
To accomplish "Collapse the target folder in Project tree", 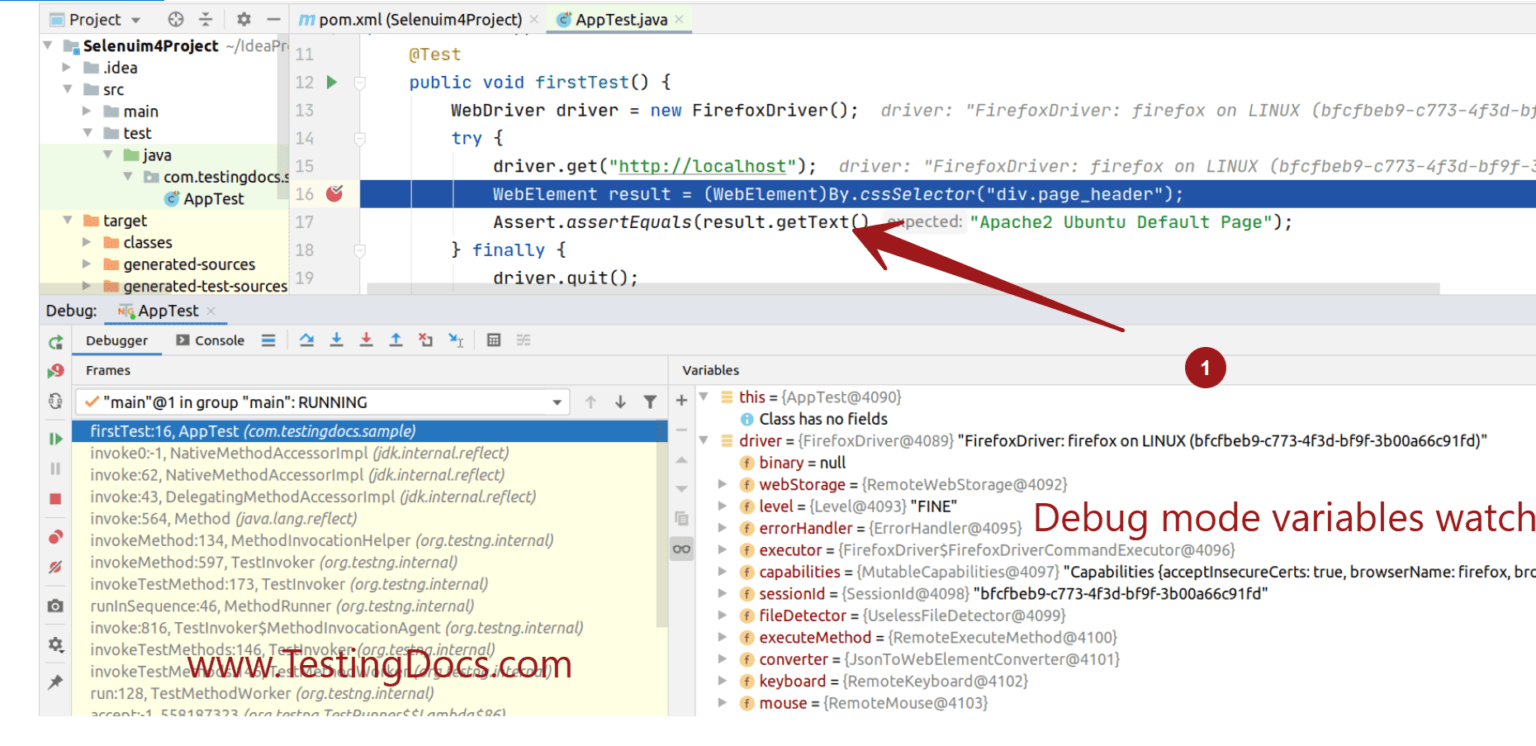I will pos(67,220).
